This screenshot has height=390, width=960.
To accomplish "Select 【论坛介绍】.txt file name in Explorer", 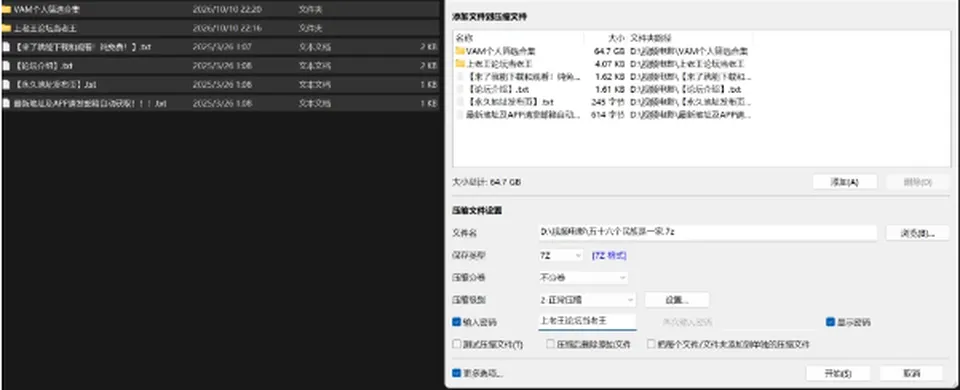I will [43, 66].
